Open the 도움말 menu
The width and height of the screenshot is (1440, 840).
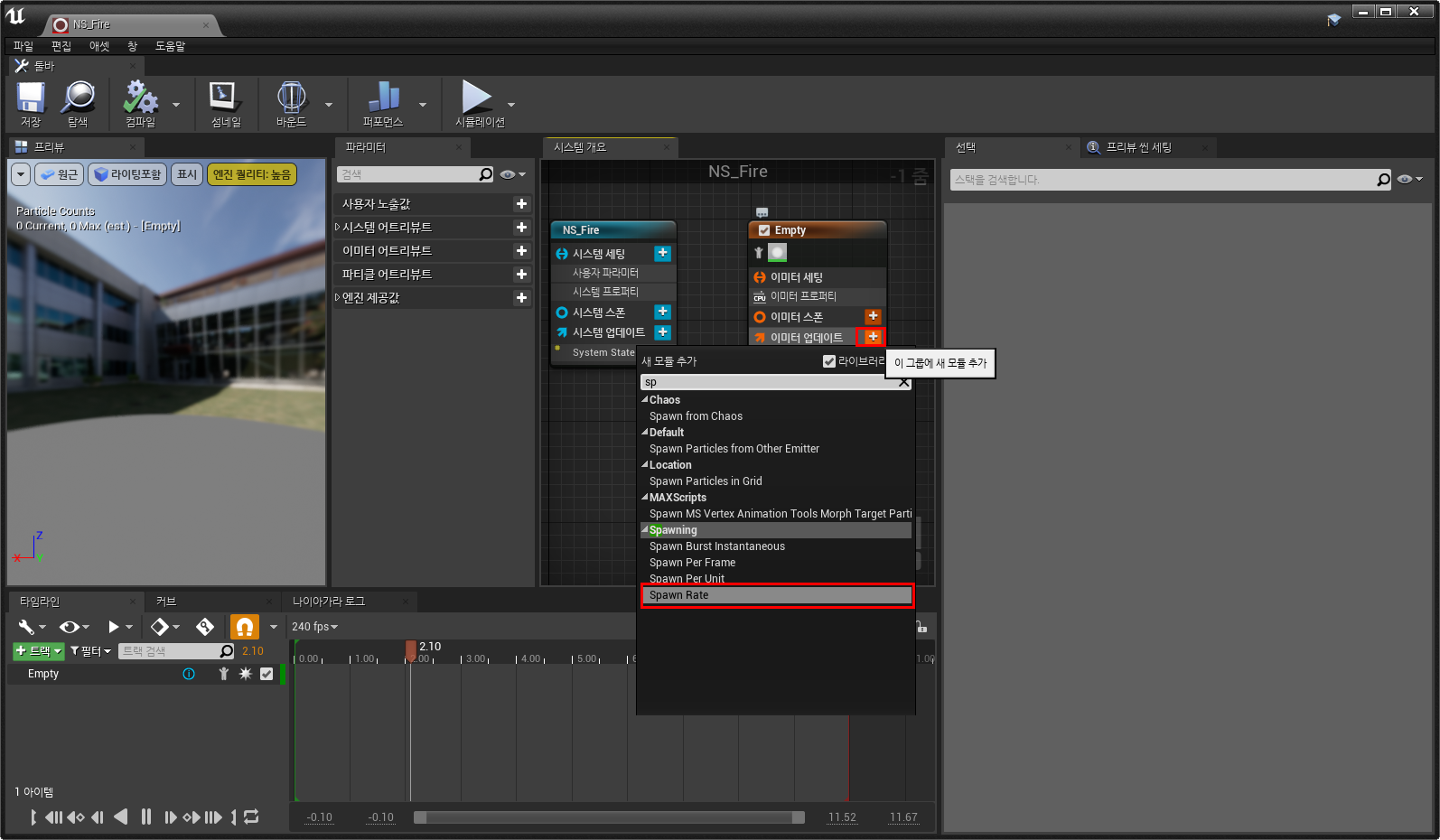point(170,46)
